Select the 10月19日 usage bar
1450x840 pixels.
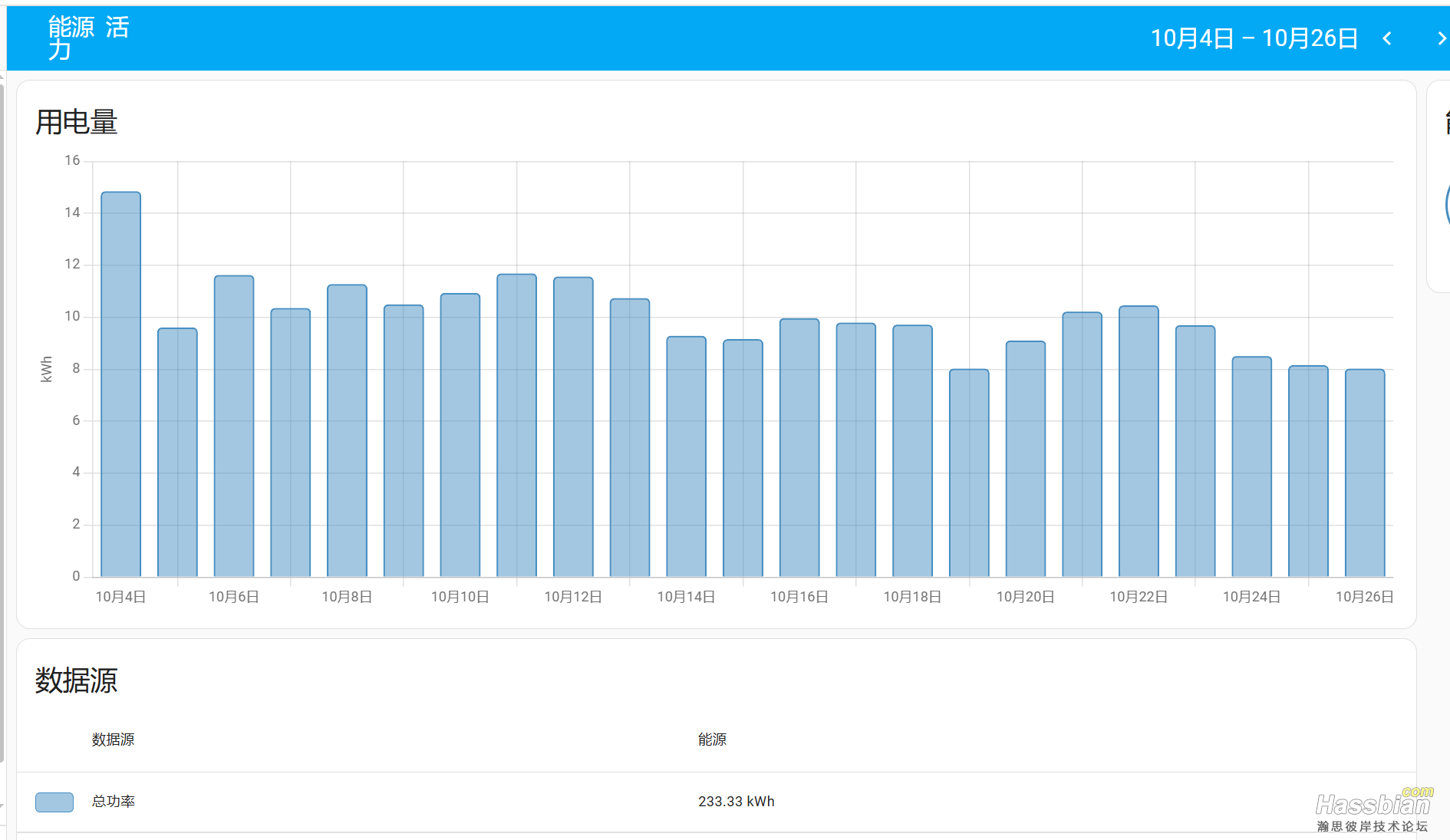[969, 473]
